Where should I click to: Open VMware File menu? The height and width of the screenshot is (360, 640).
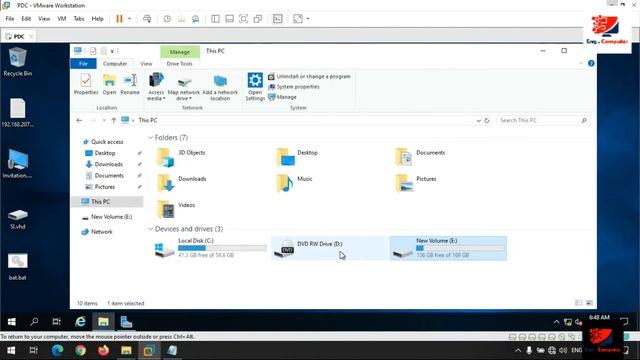pyautogui.click(x=10, y=19)
